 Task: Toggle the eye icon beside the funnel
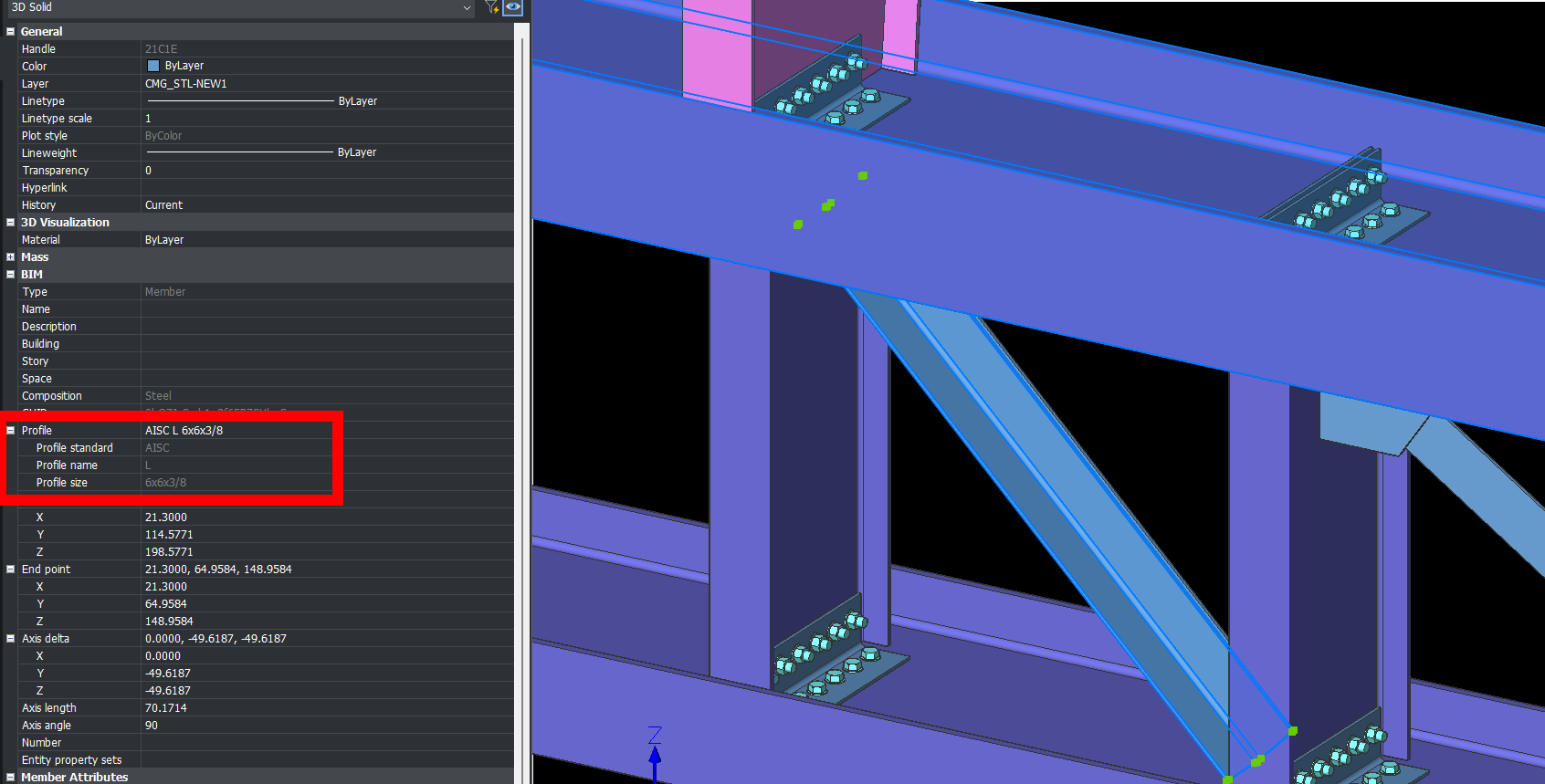click(513, 7)
